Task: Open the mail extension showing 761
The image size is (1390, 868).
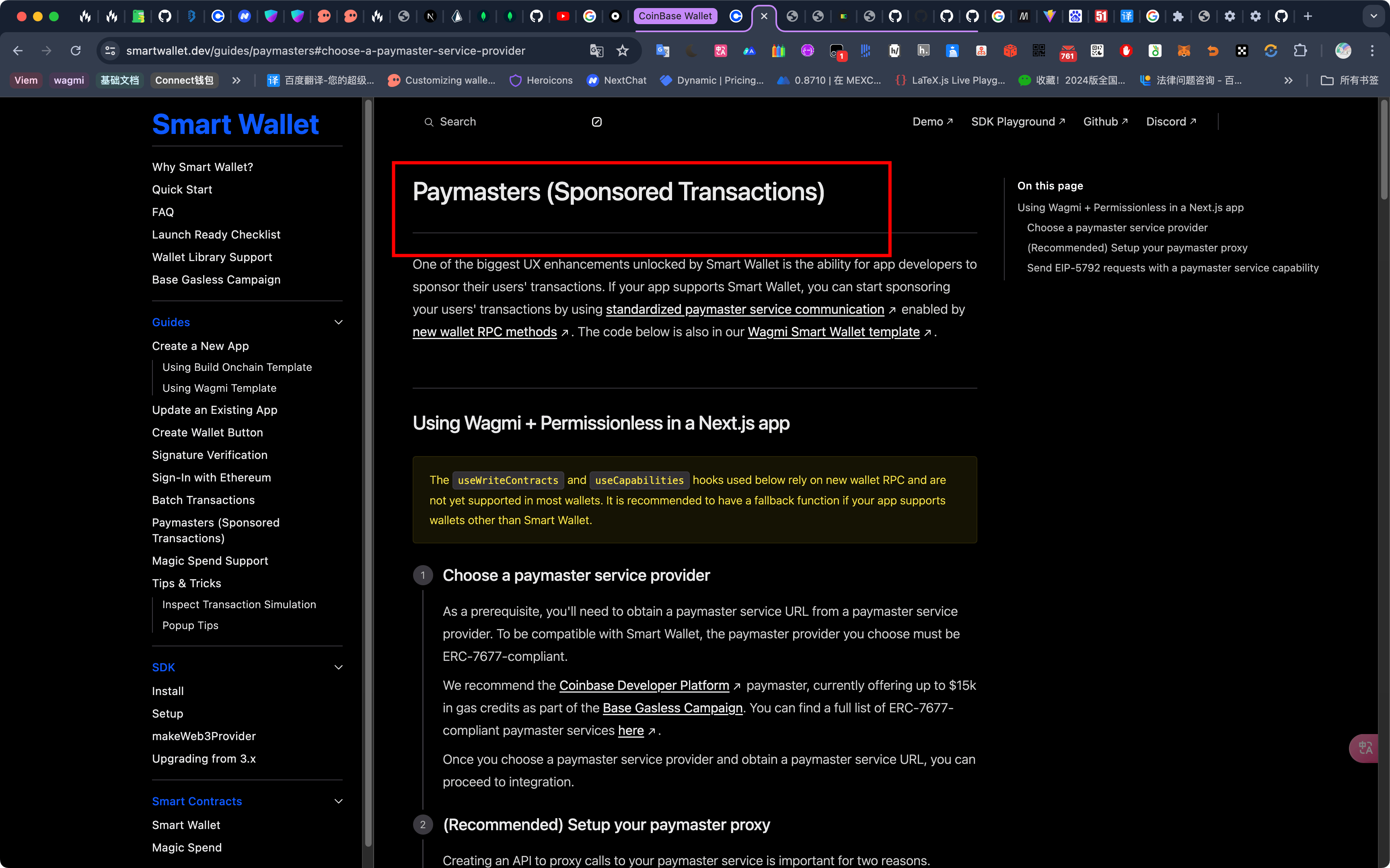Action: click(x=1067, y=52)
